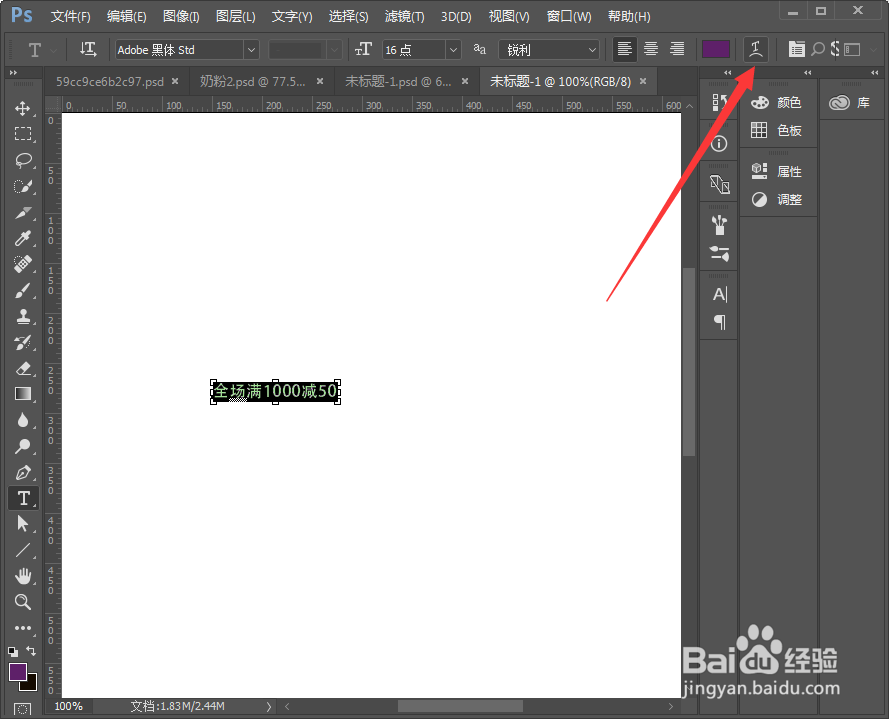Switch to the 59cc9ce6b2c97.psd tab
The height and width of the screenshot is (719, 889).
pyautogui.click(x=110, y=82)
